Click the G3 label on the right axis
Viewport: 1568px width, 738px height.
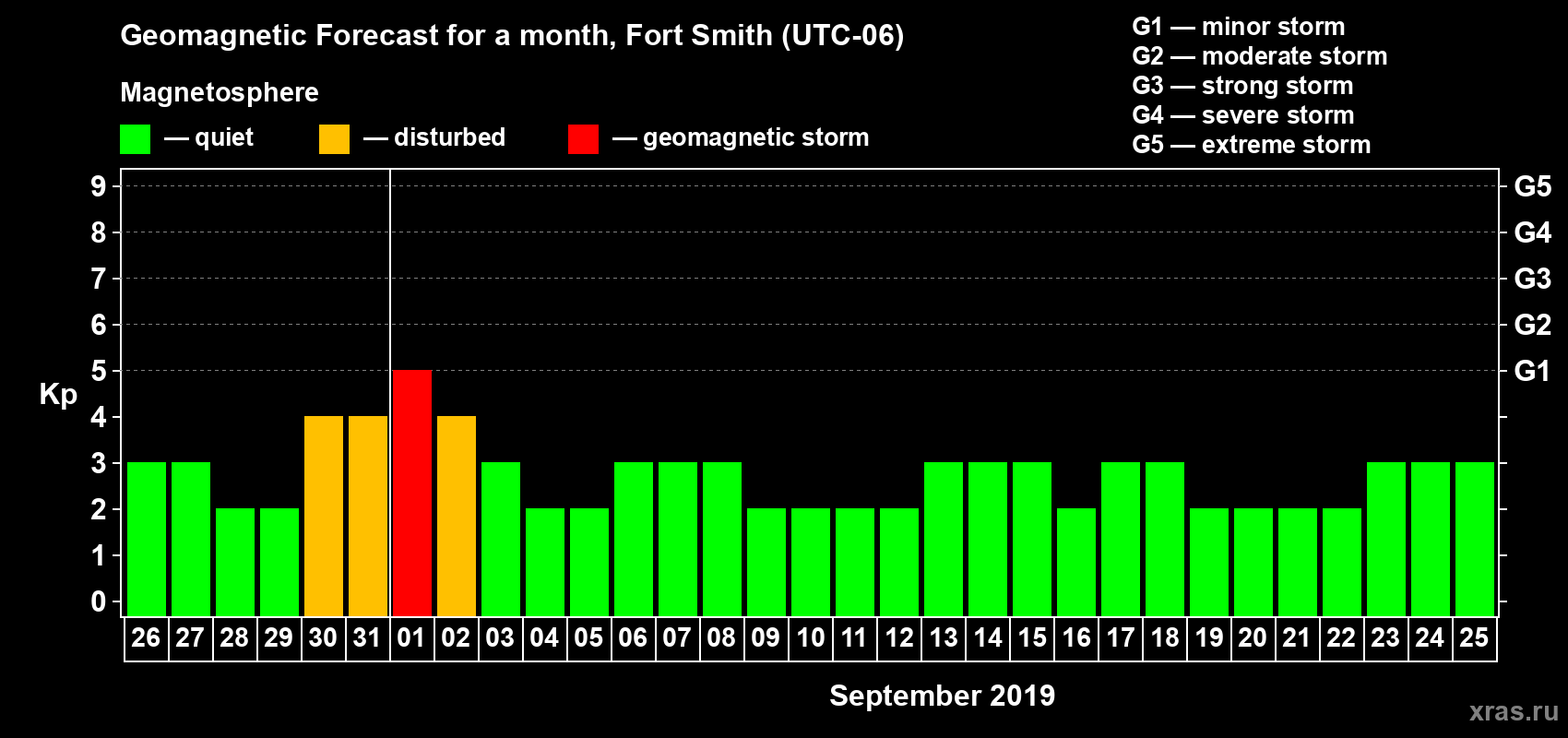click(1533, 279)
